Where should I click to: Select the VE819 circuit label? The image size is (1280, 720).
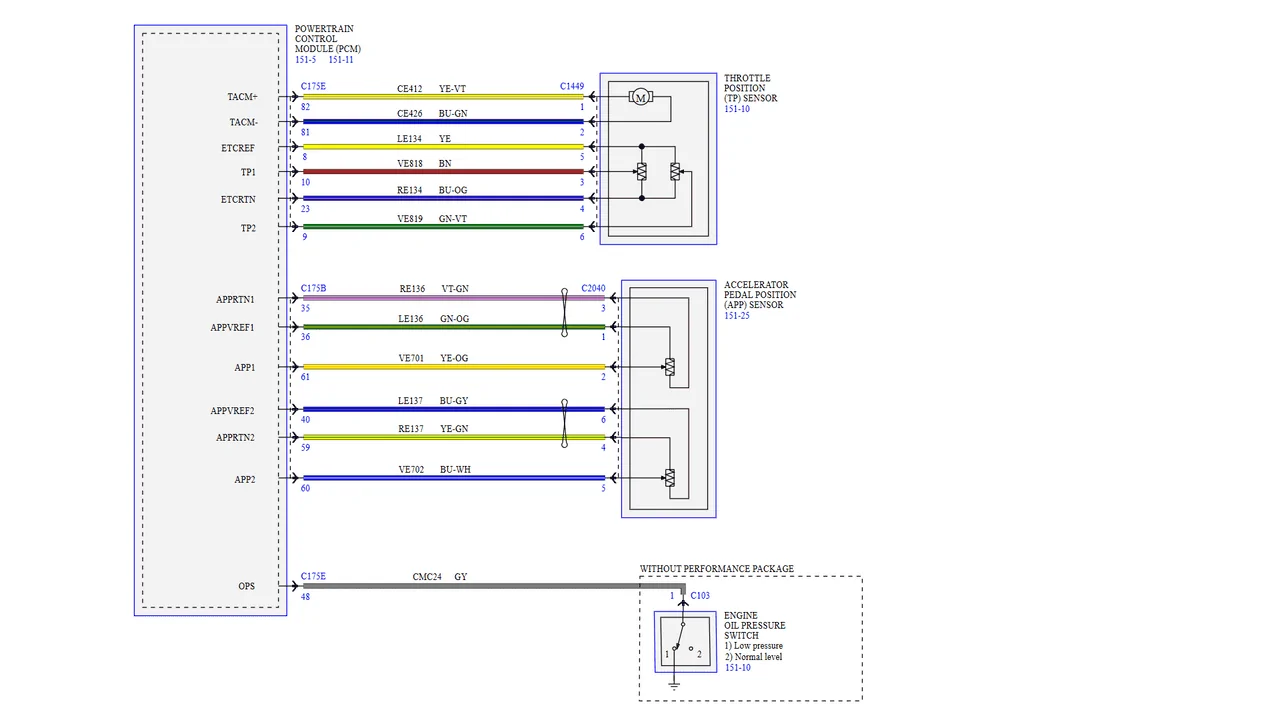point(411,218)
